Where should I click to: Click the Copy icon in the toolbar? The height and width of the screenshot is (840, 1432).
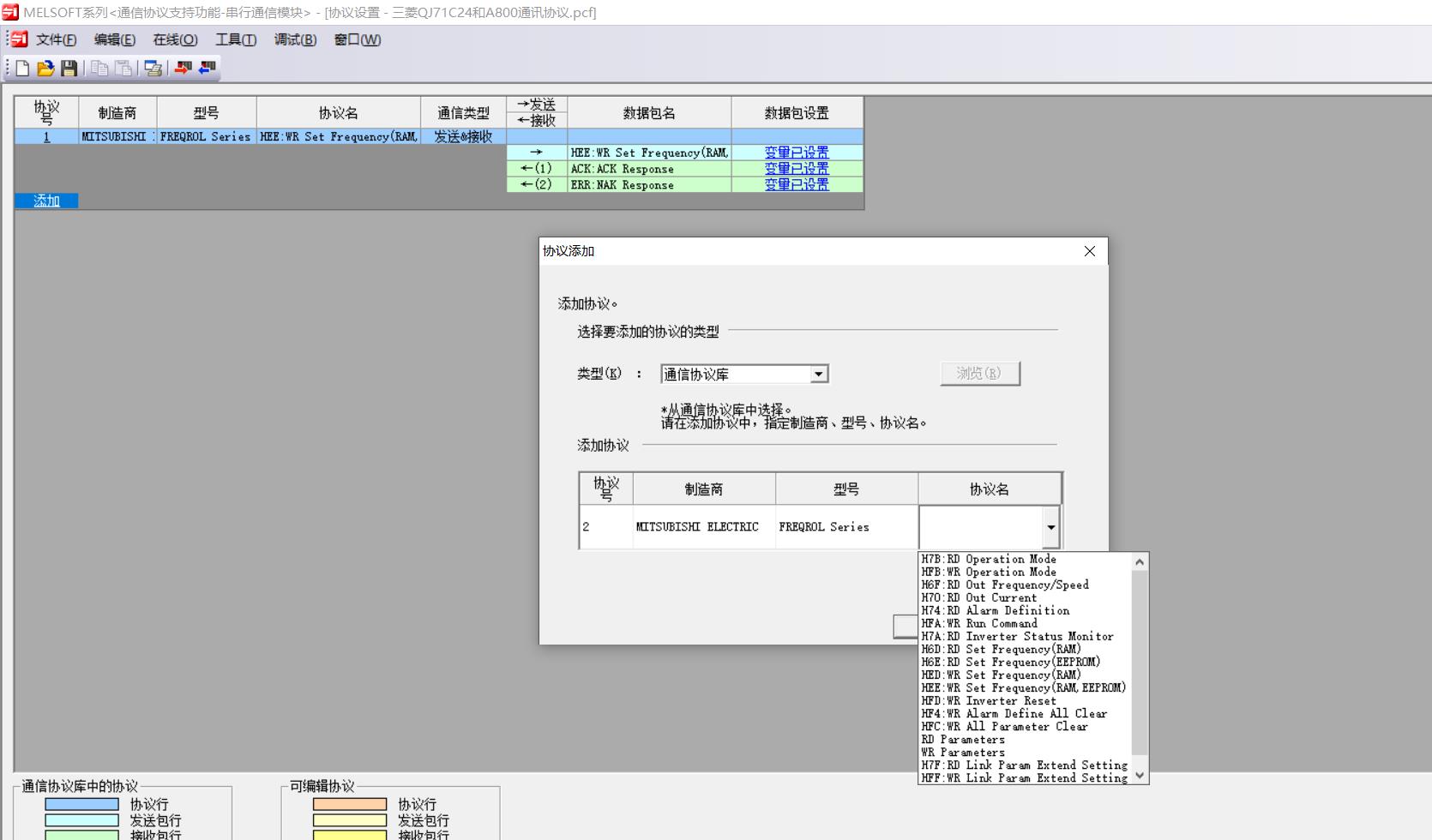tap(99, 68)
